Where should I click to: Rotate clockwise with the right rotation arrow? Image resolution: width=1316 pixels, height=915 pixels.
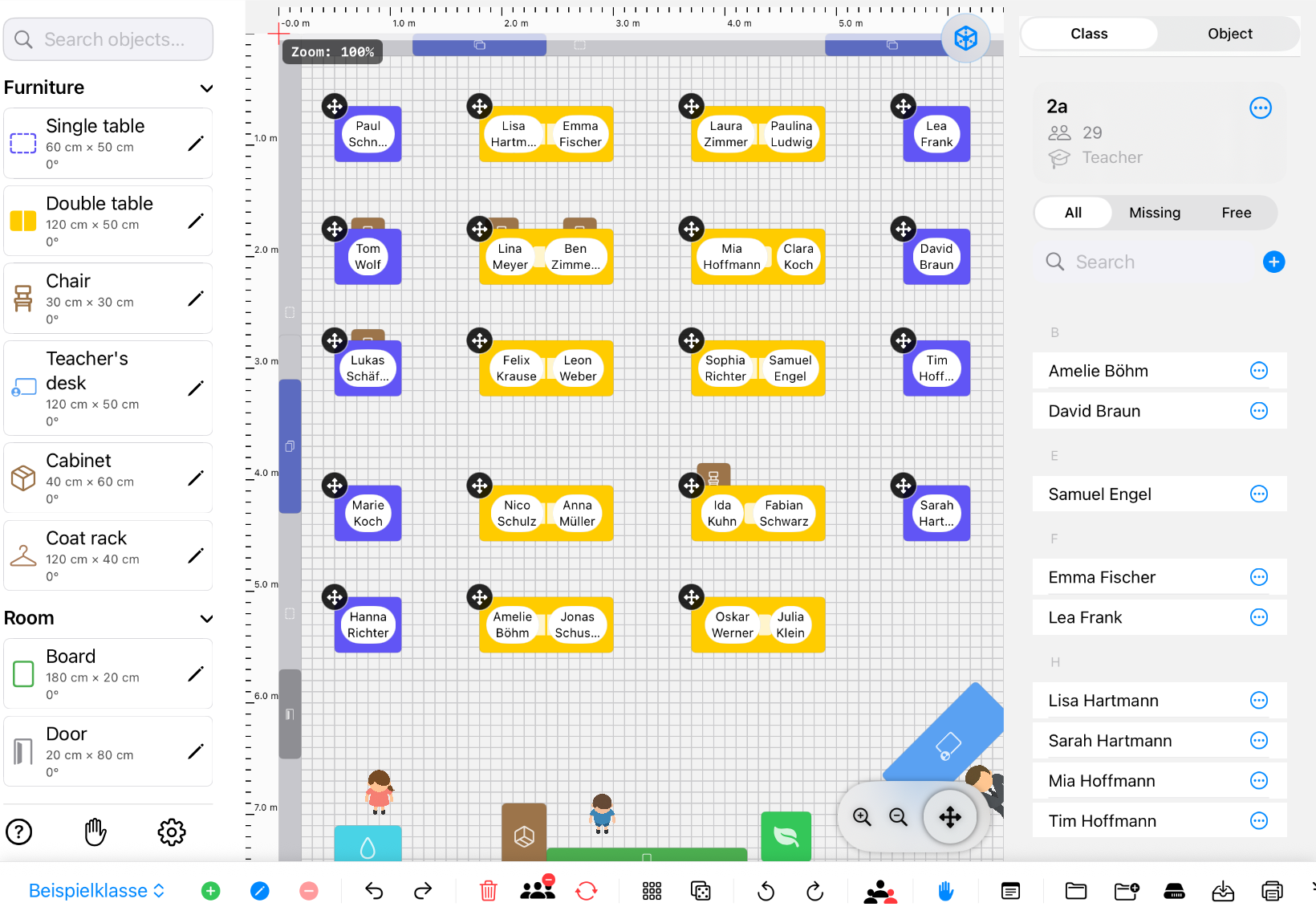[814, 891]
